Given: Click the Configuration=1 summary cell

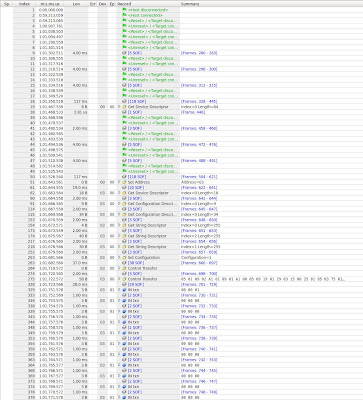Looking at the screenshot, I should [196, 258].
